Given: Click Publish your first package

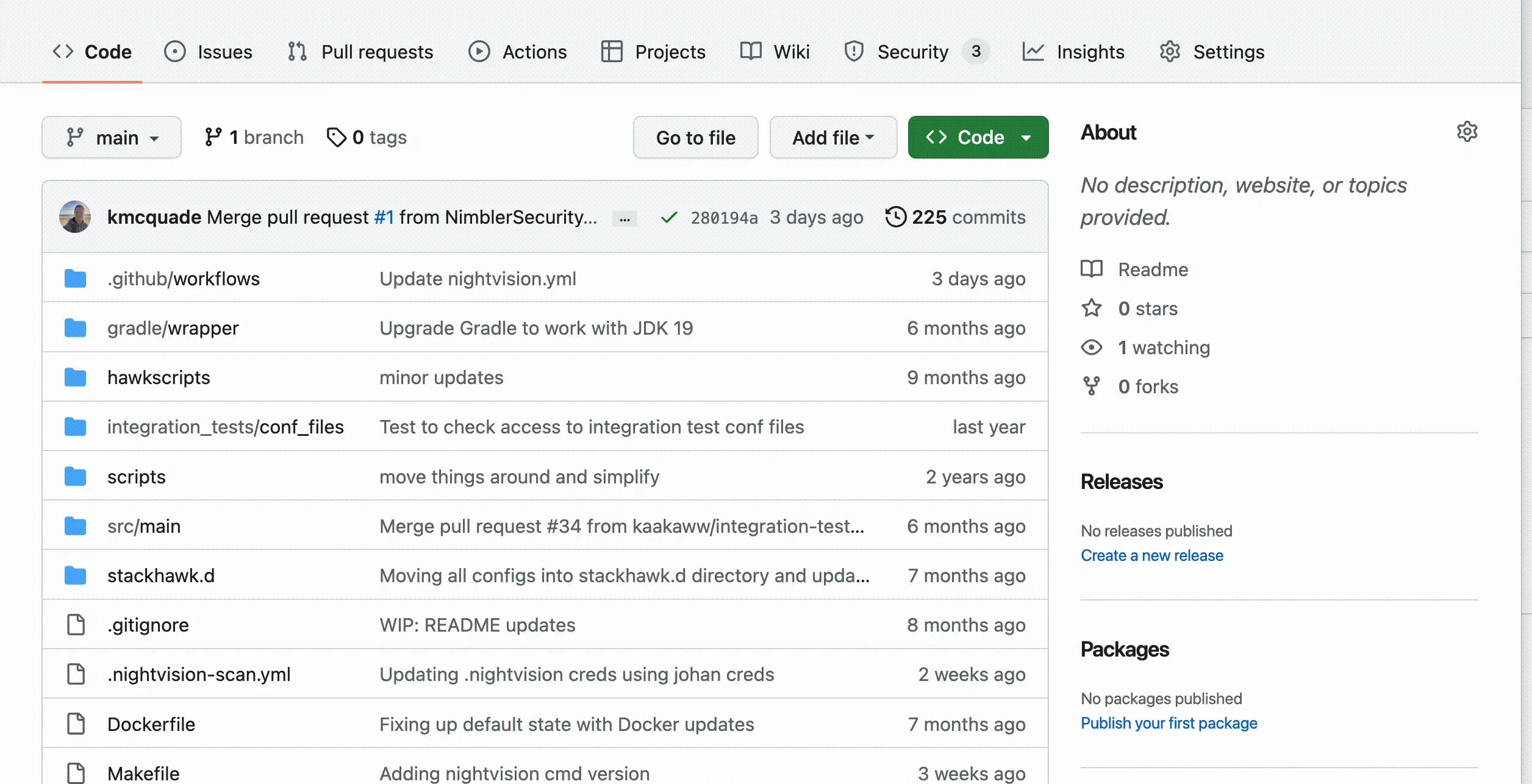Looking at the screenshot, I should [x=1169, y=723].
